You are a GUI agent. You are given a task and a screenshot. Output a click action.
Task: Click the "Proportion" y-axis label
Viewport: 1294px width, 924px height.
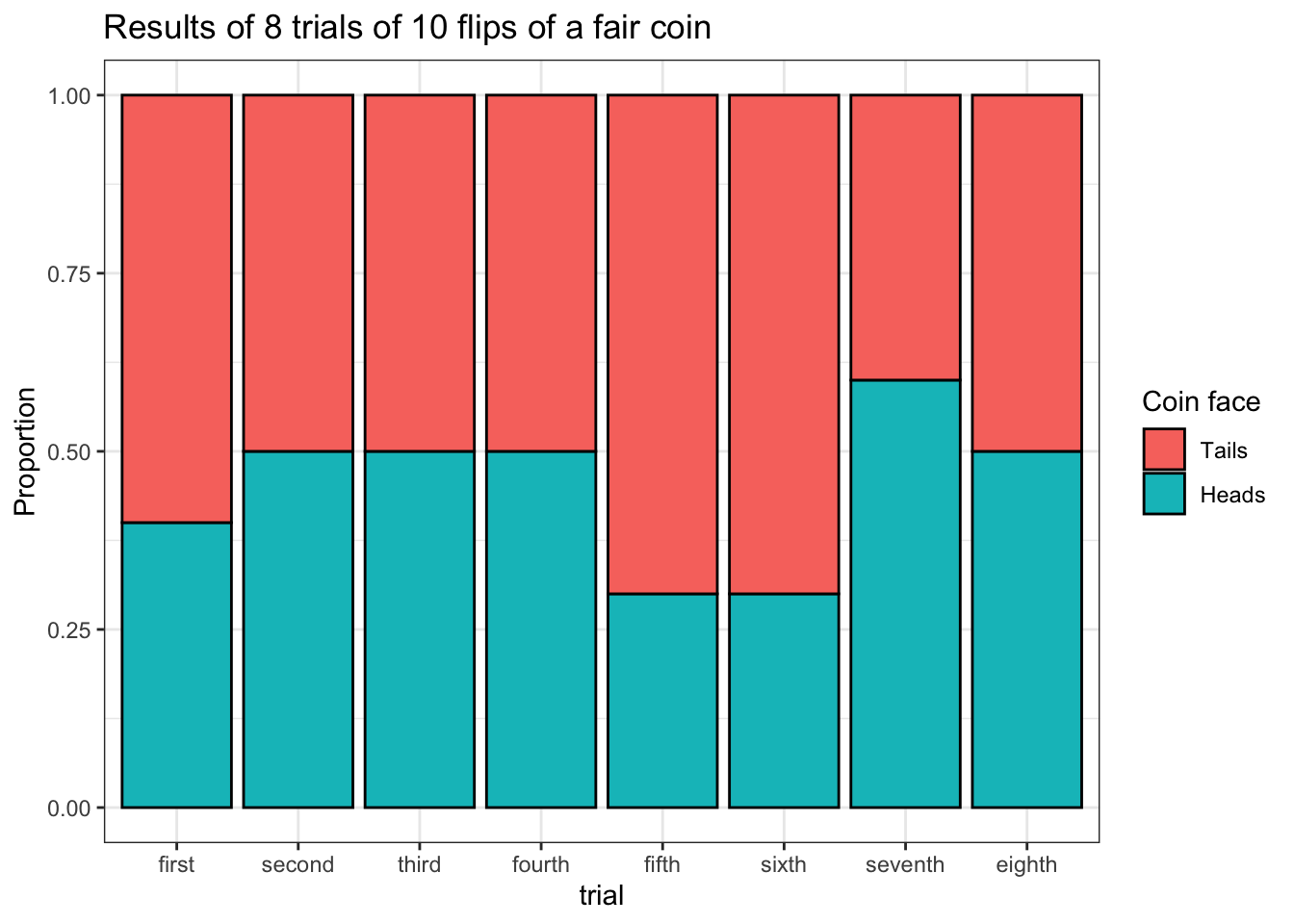point(26,451)
